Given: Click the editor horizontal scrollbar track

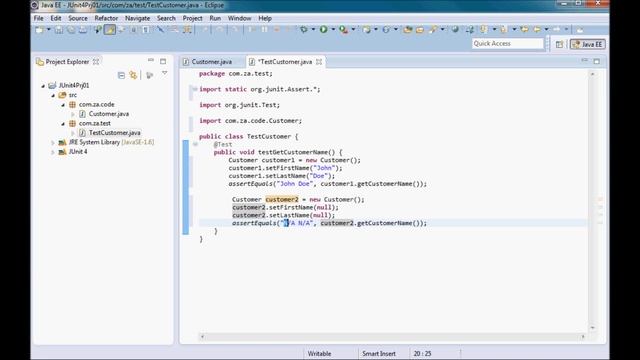Looking at the screenshot, I should 392,337.
